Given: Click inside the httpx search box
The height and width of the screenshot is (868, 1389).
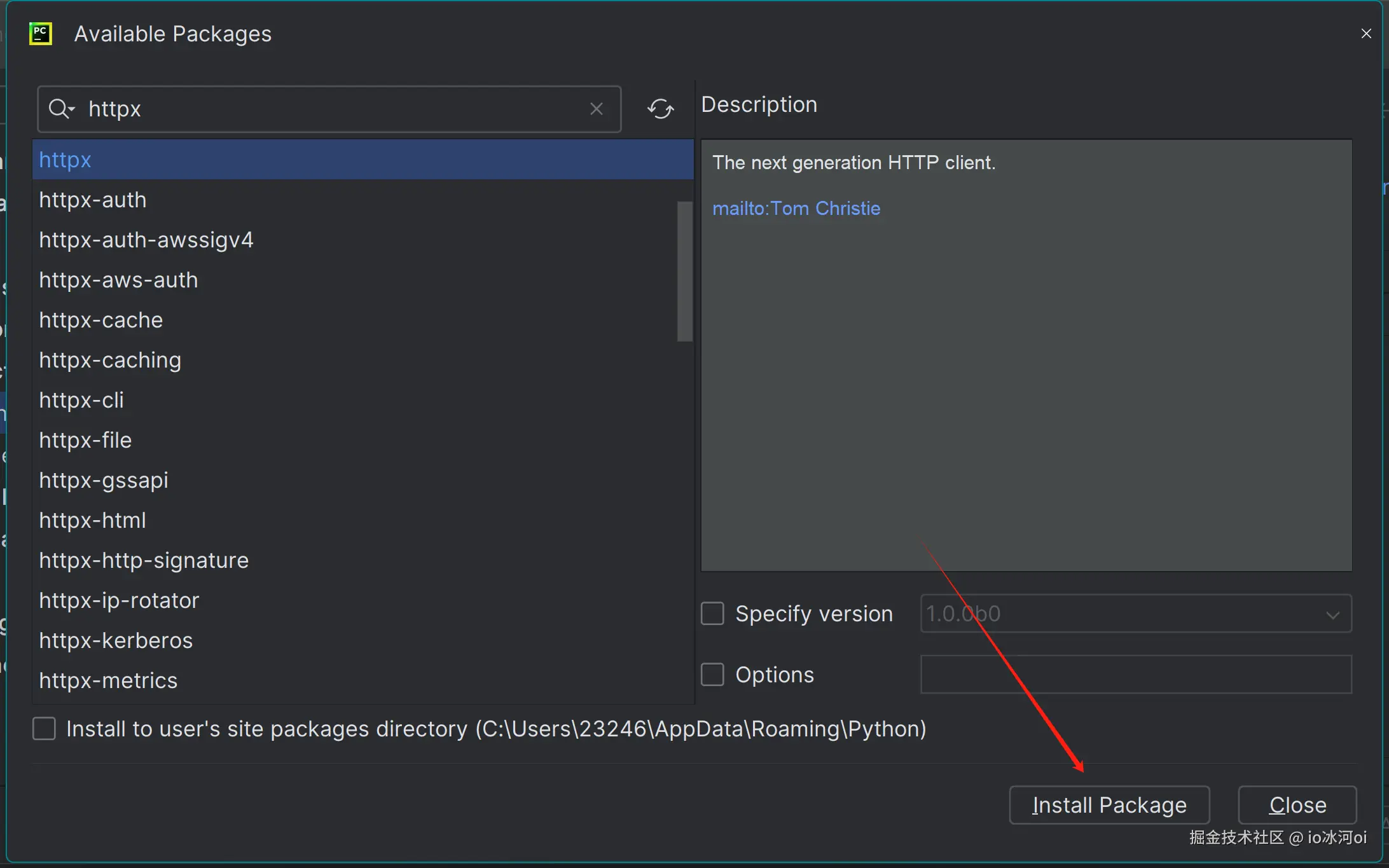Looking at the screenshot, I should [x=331, y=109].
